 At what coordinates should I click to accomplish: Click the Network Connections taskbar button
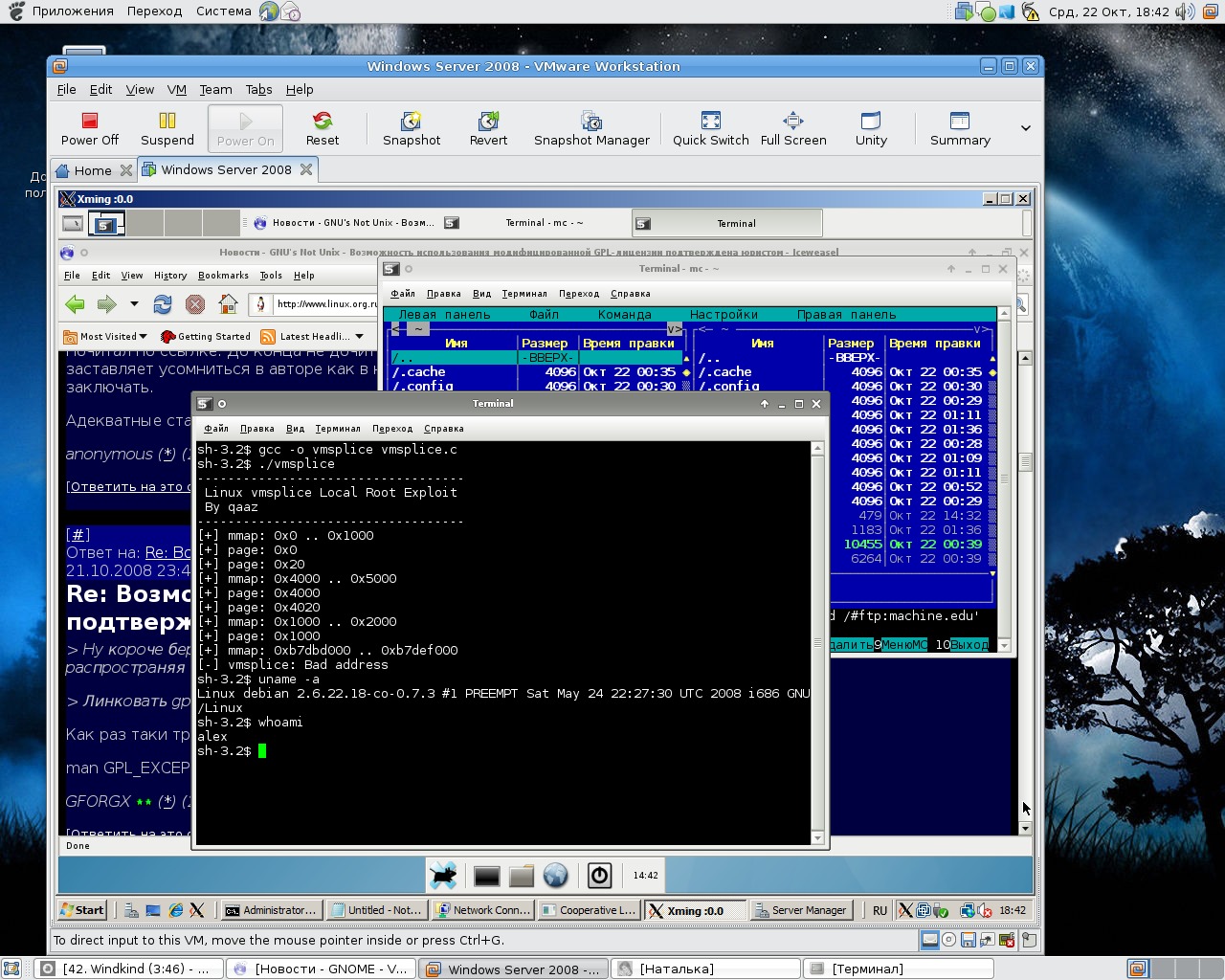click(482, 910)
